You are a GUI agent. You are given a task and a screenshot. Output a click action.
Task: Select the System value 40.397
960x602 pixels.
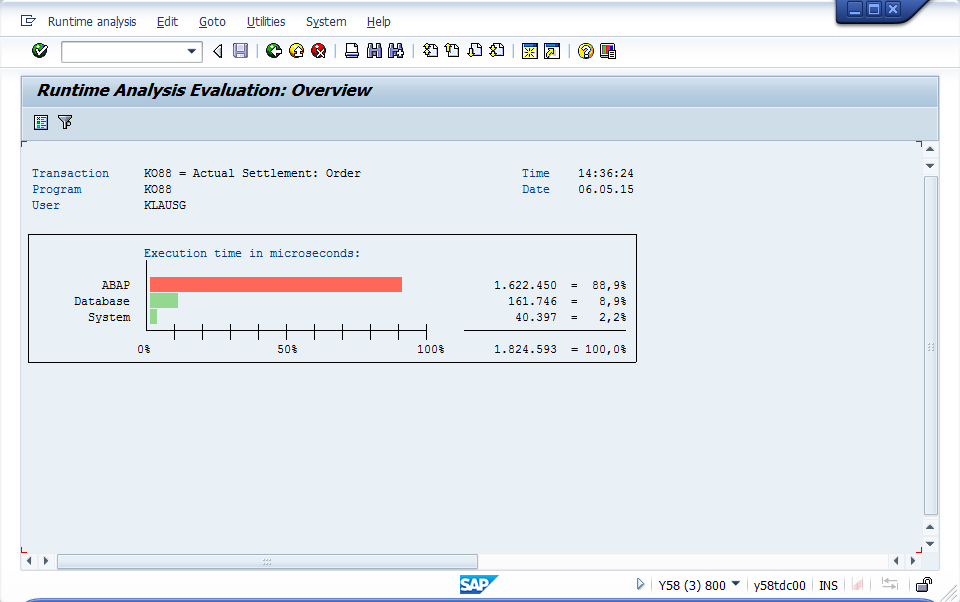point(536,317)
